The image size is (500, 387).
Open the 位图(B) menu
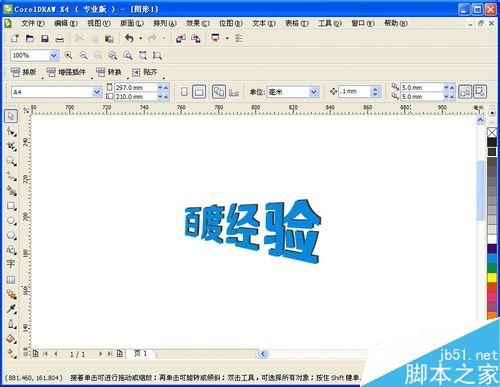click(x=231, y=23)
